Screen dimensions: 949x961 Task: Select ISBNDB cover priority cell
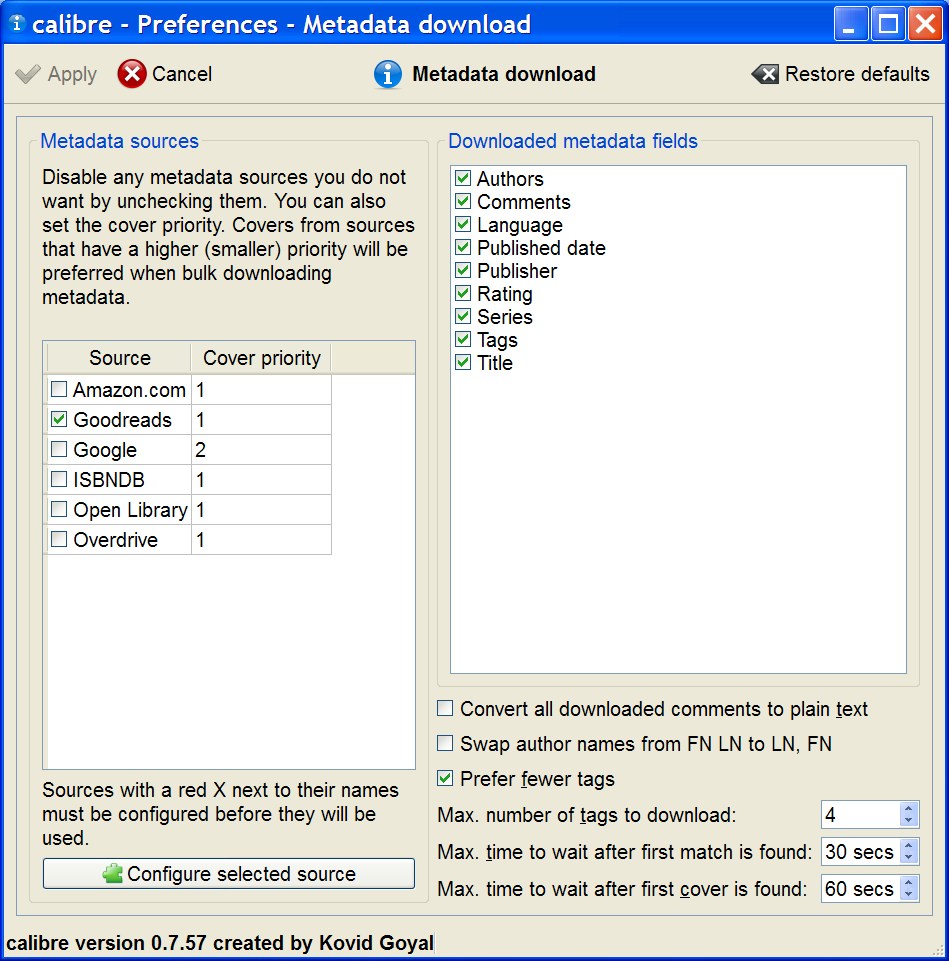tap(262, 479)
